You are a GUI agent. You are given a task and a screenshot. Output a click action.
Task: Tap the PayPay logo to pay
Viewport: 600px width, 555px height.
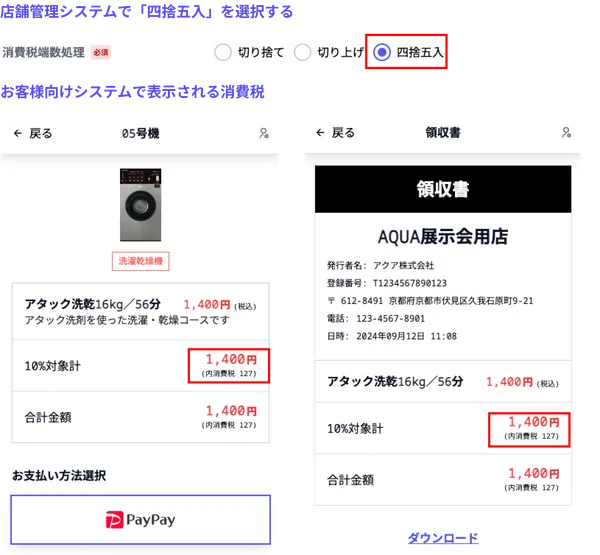point(140,519)
